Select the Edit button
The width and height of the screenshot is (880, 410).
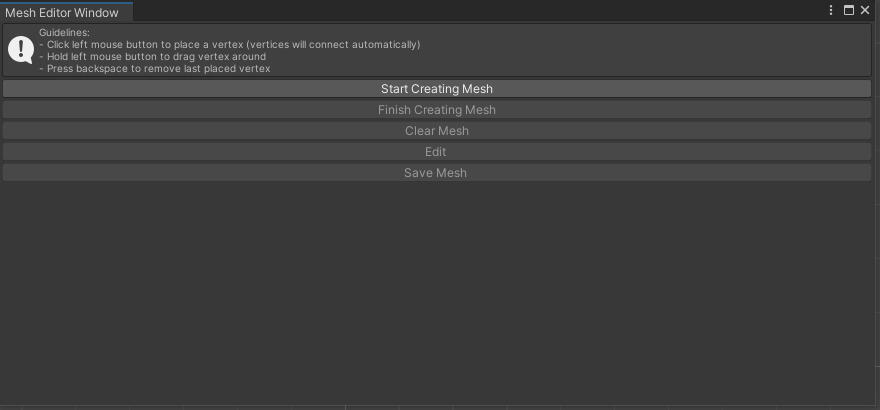click(436, 152)
